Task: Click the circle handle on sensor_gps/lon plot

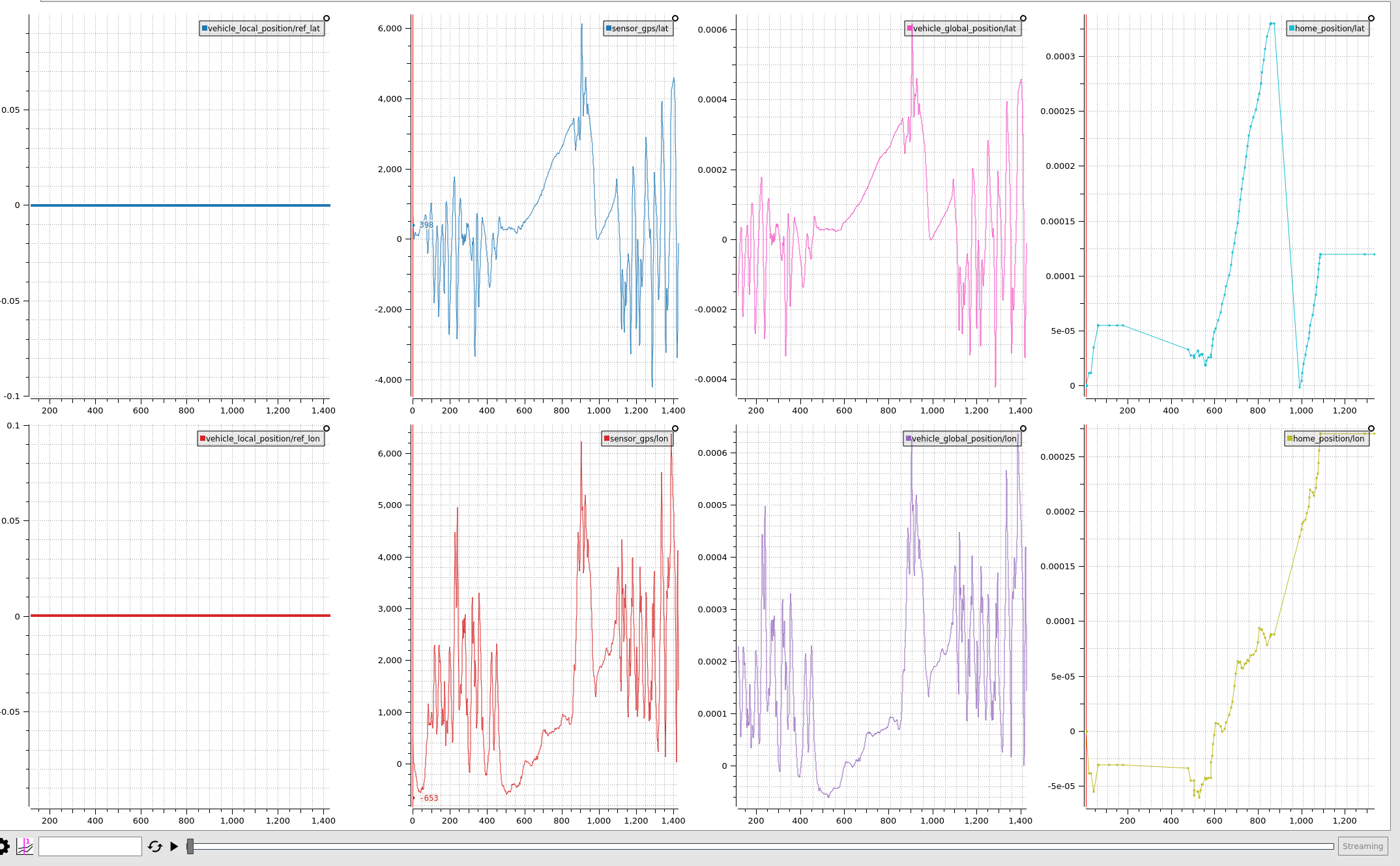Action: pos(675,428)
